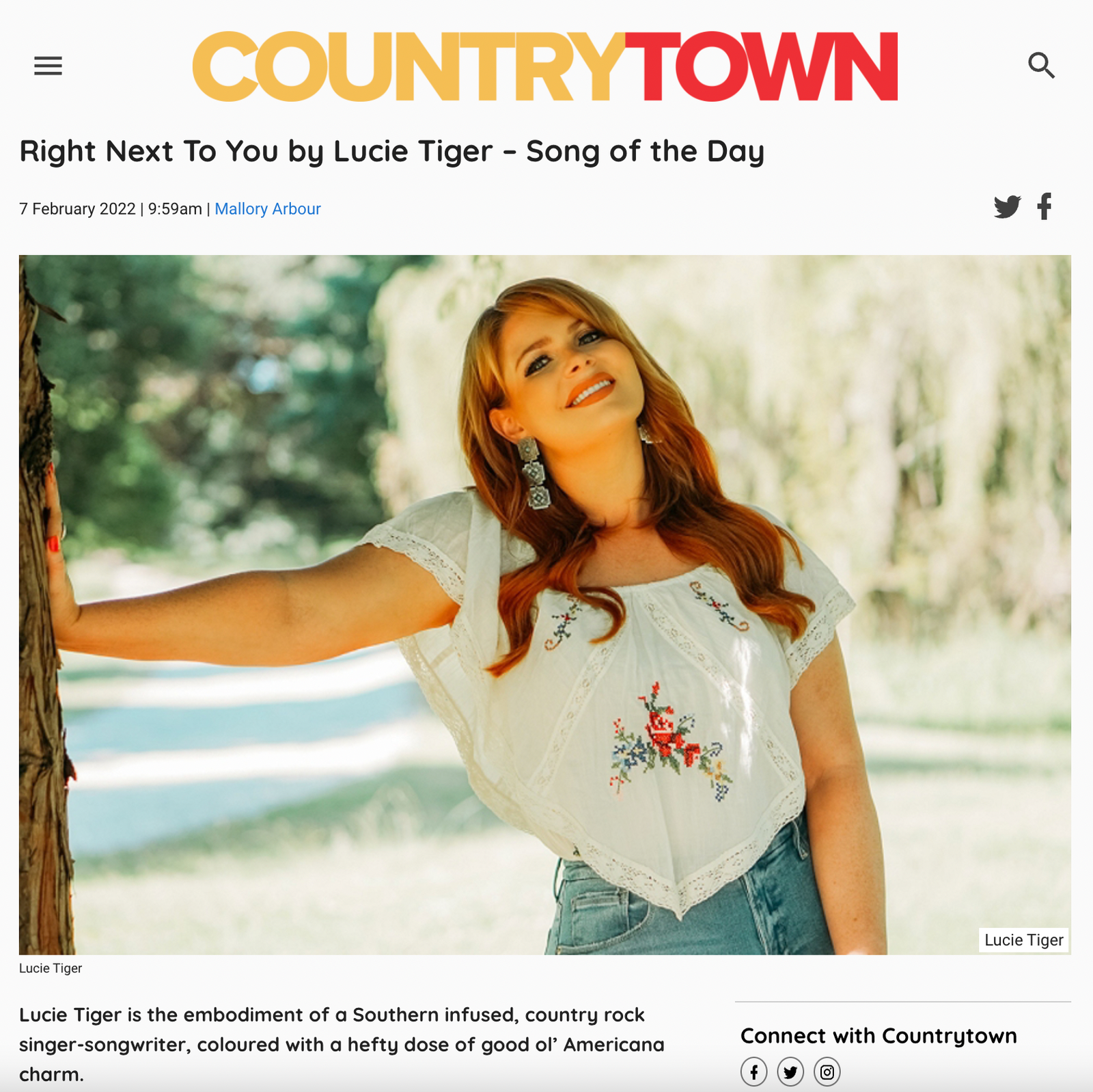
Task: Click the red TOWN part of the logo
Action: (x=762, y=66)
